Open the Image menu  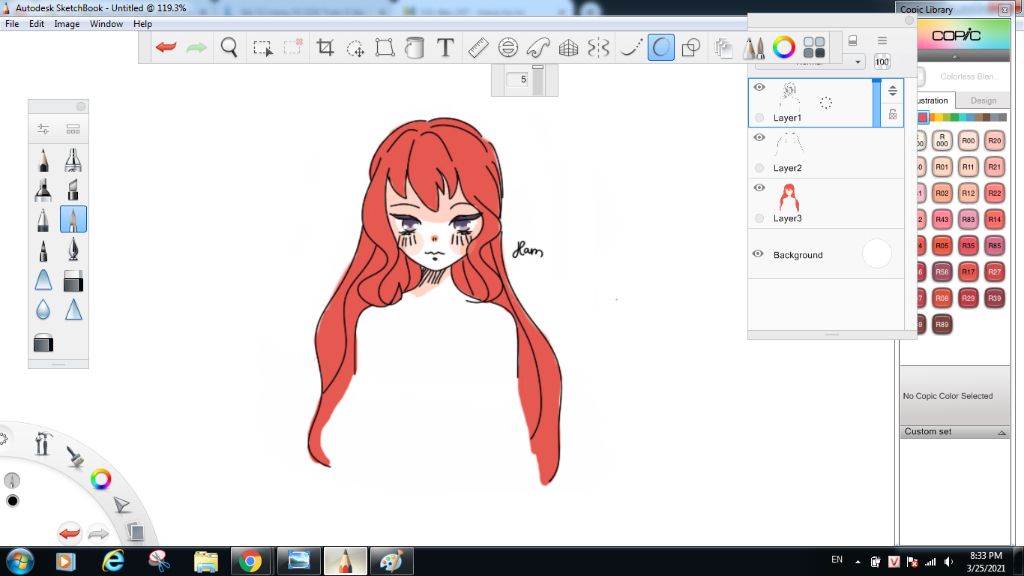tap(67, 24)
